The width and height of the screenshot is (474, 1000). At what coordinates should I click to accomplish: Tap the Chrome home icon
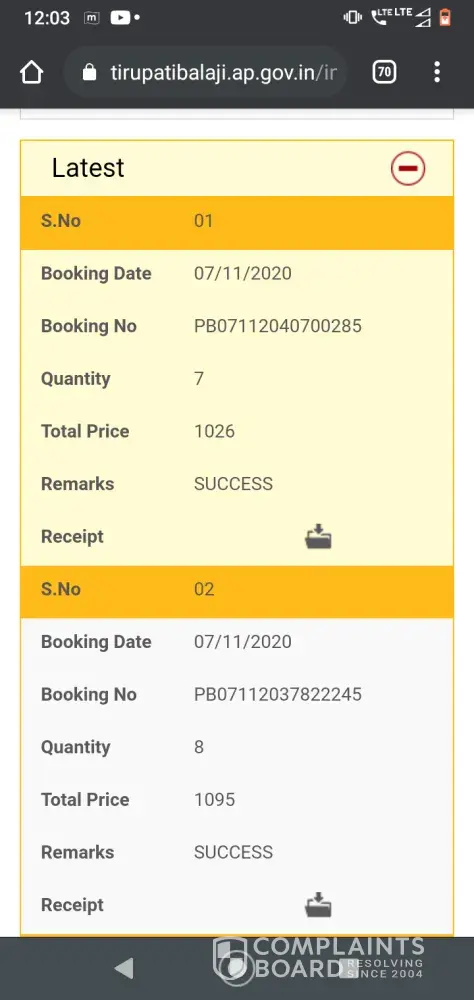click(x=31, y=72)
